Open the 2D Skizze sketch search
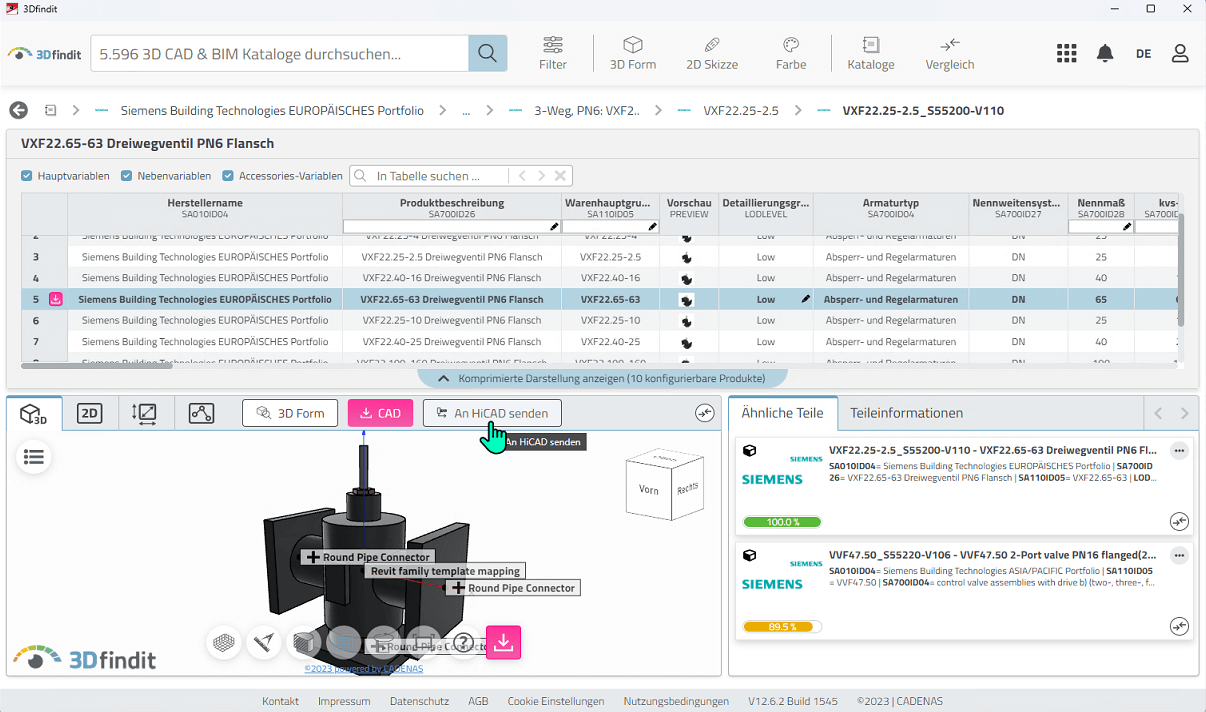This screenshot has width=1206, height=712. click(712, 53)
